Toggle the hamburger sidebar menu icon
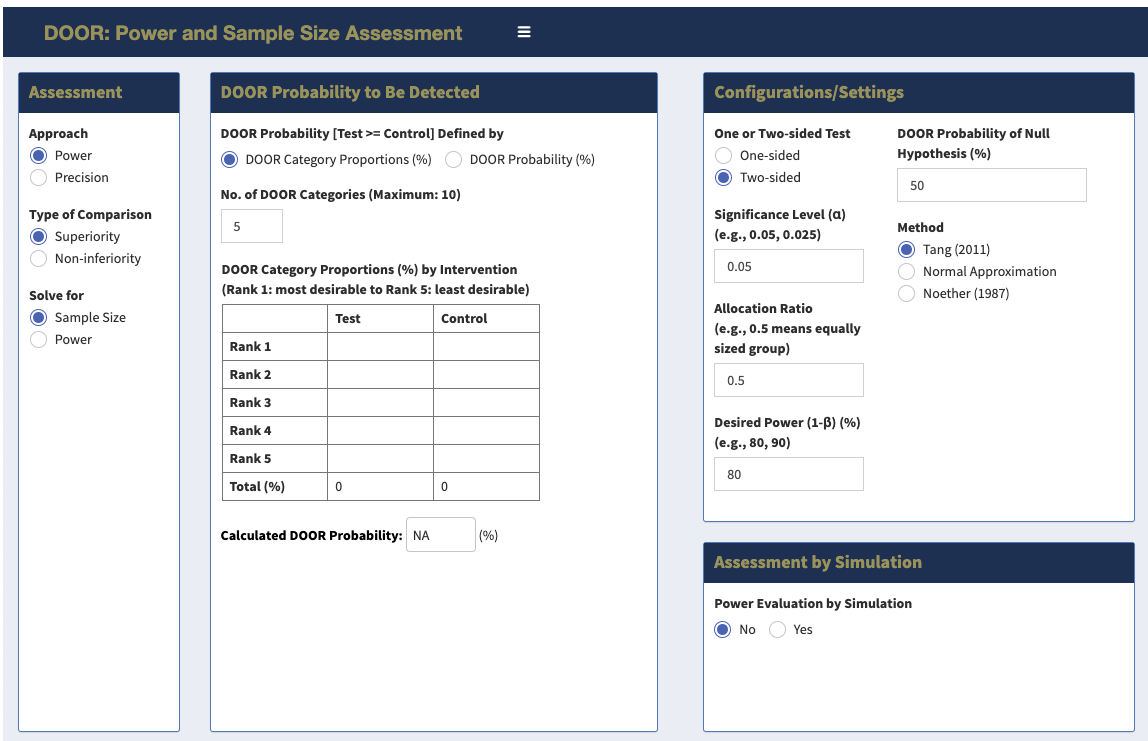The image size is (1148, 741). (x=524, y=32)
